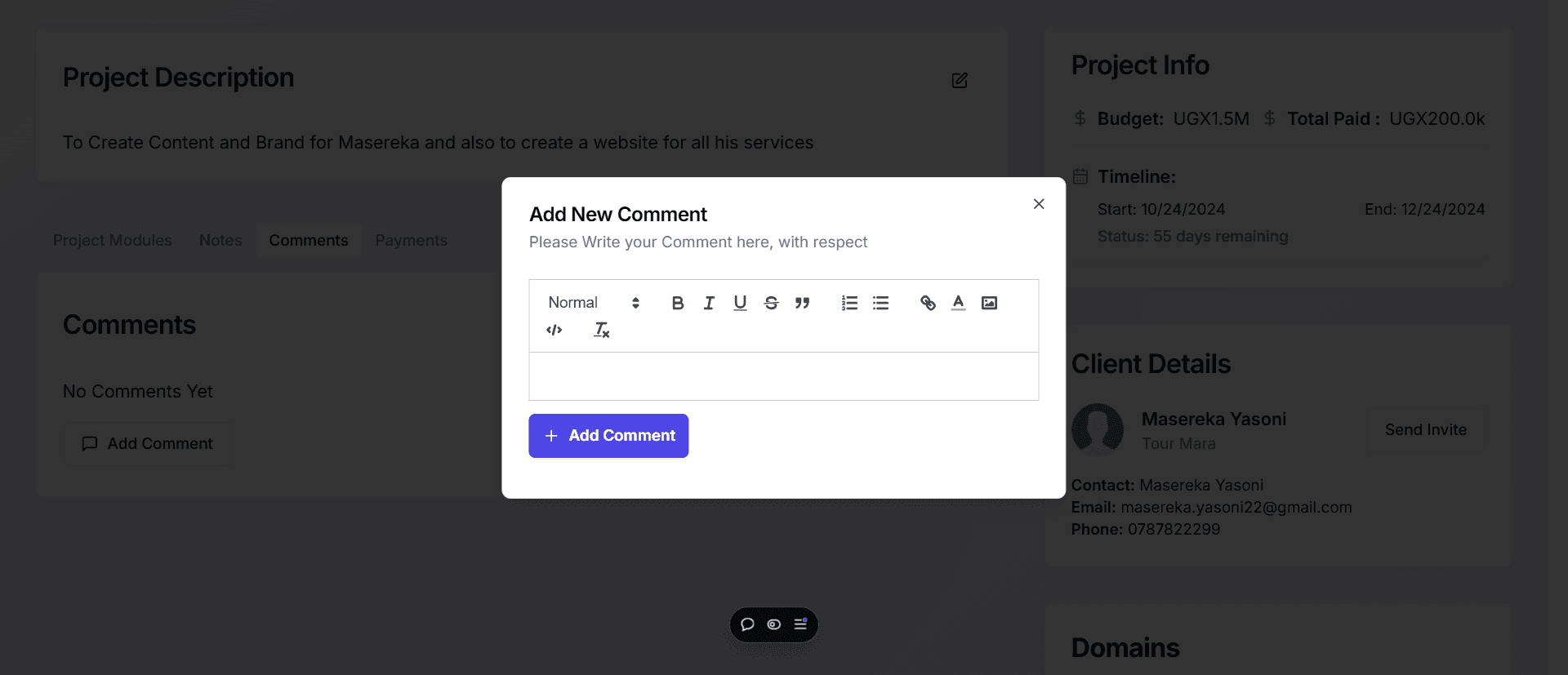Open the Normal heading style dropdown

coord(594,303)
